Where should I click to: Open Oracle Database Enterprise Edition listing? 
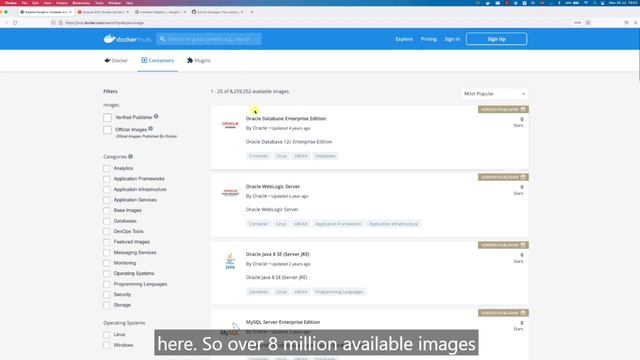(x=286, y=118)
